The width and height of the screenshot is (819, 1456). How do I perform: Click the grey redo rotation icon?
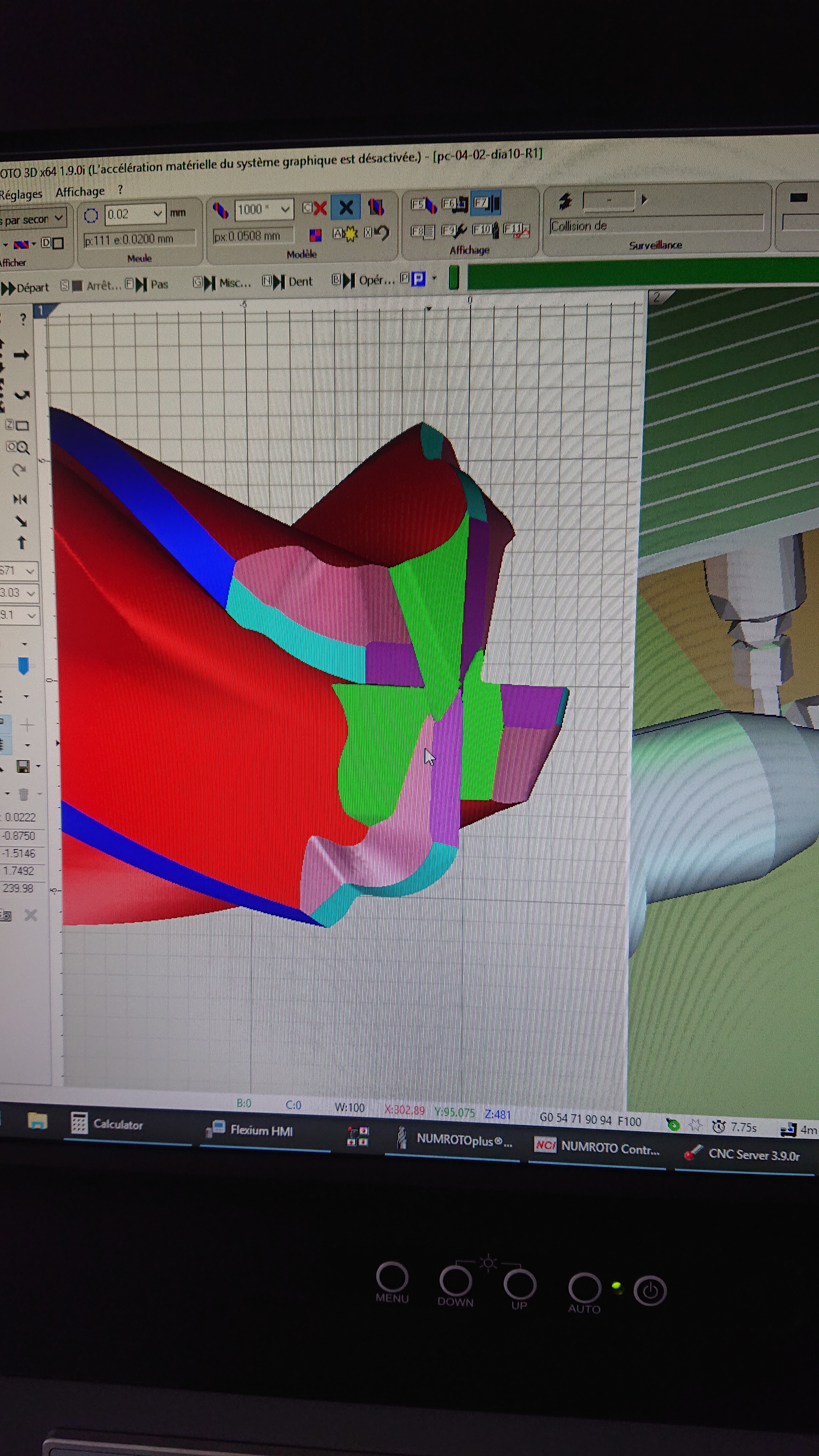coord(19,470)
